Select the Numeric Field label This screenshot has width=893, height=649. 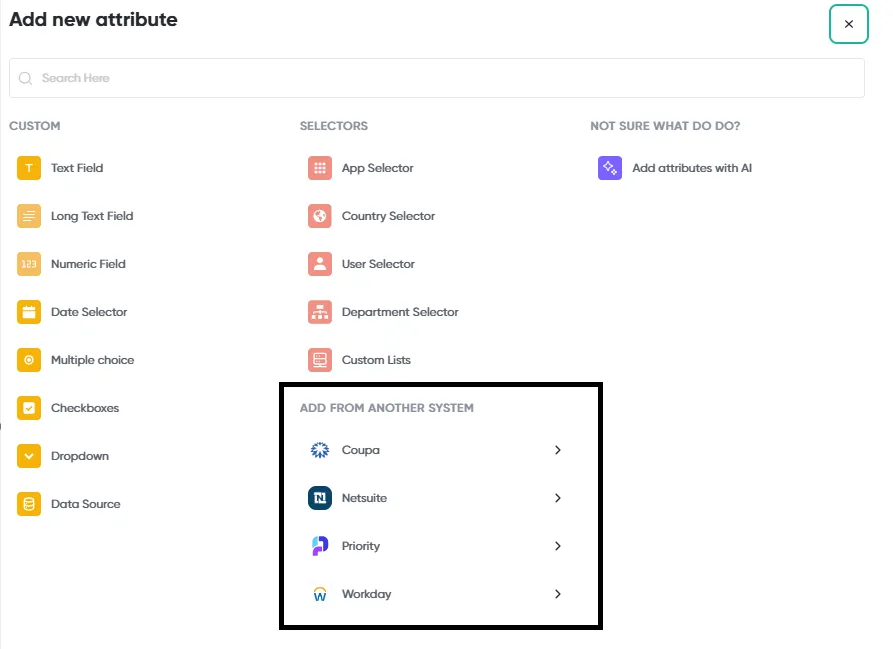tap(88, 264)
